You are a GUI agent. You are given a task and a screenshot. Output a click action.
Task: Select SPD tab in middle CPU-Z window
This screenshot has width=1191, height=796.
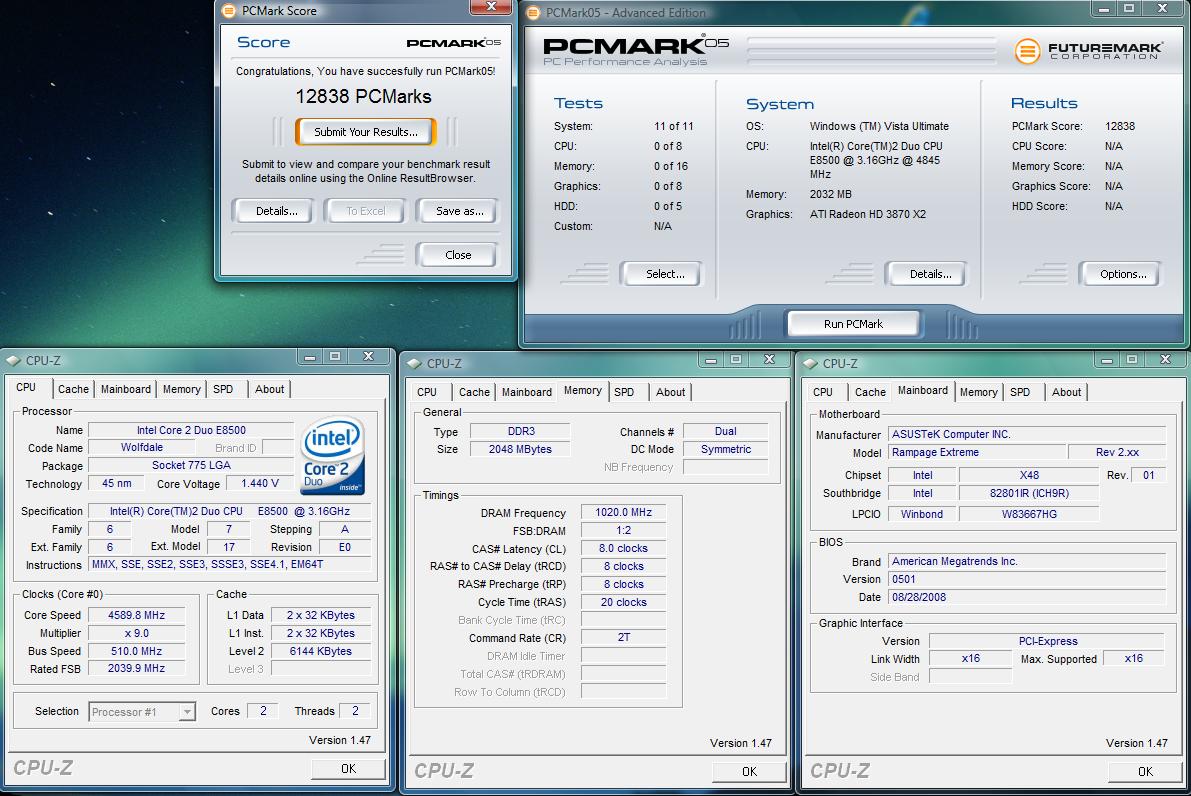tap(624, 392)
